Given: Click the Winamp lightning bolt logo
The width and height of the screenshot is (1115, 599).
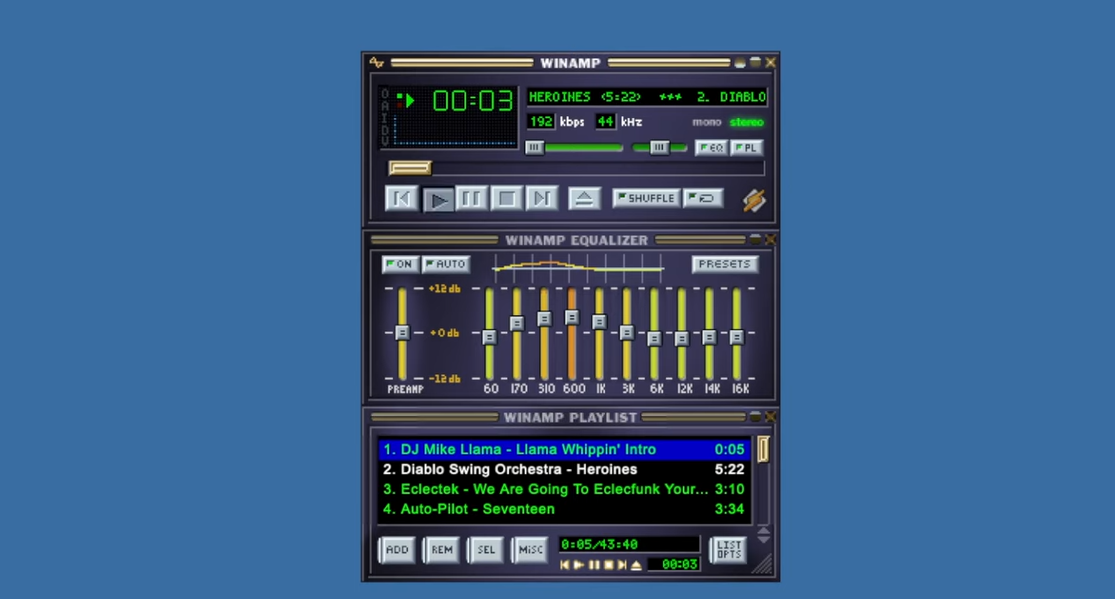Looking at the screenshot, I should tap(754, 200).
